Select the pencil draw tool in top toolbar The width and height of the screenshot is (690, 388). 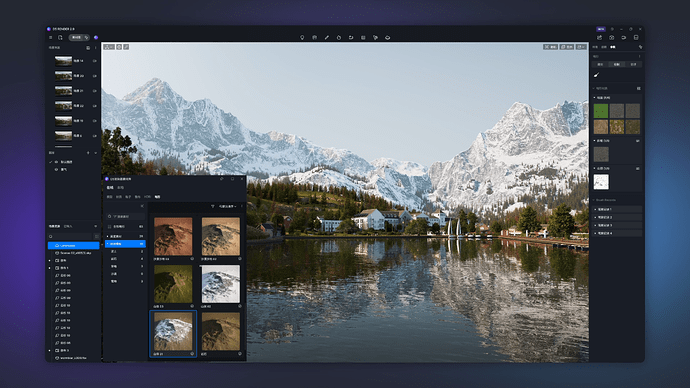(x=327, y=37)
